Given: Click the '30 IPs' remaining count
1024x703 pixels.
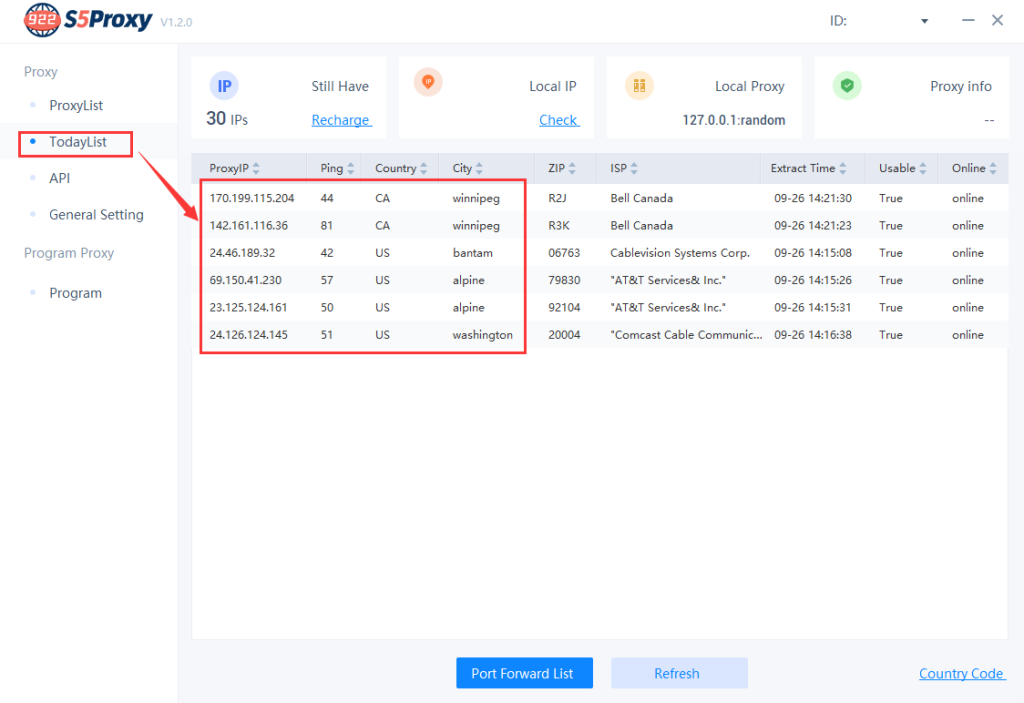Looking at the screenshot, I should point(227,119).
